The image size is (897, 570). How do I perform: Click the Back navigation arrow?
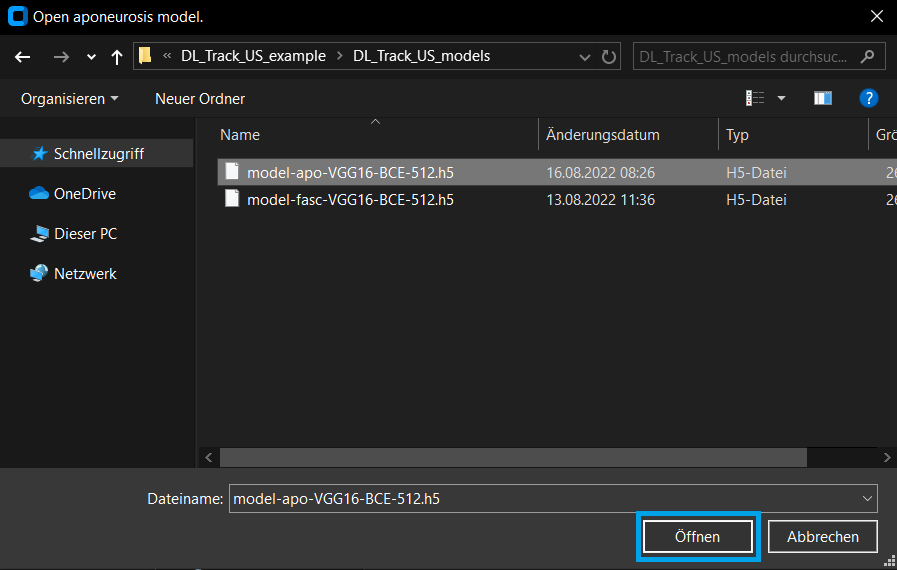[23, 57]
